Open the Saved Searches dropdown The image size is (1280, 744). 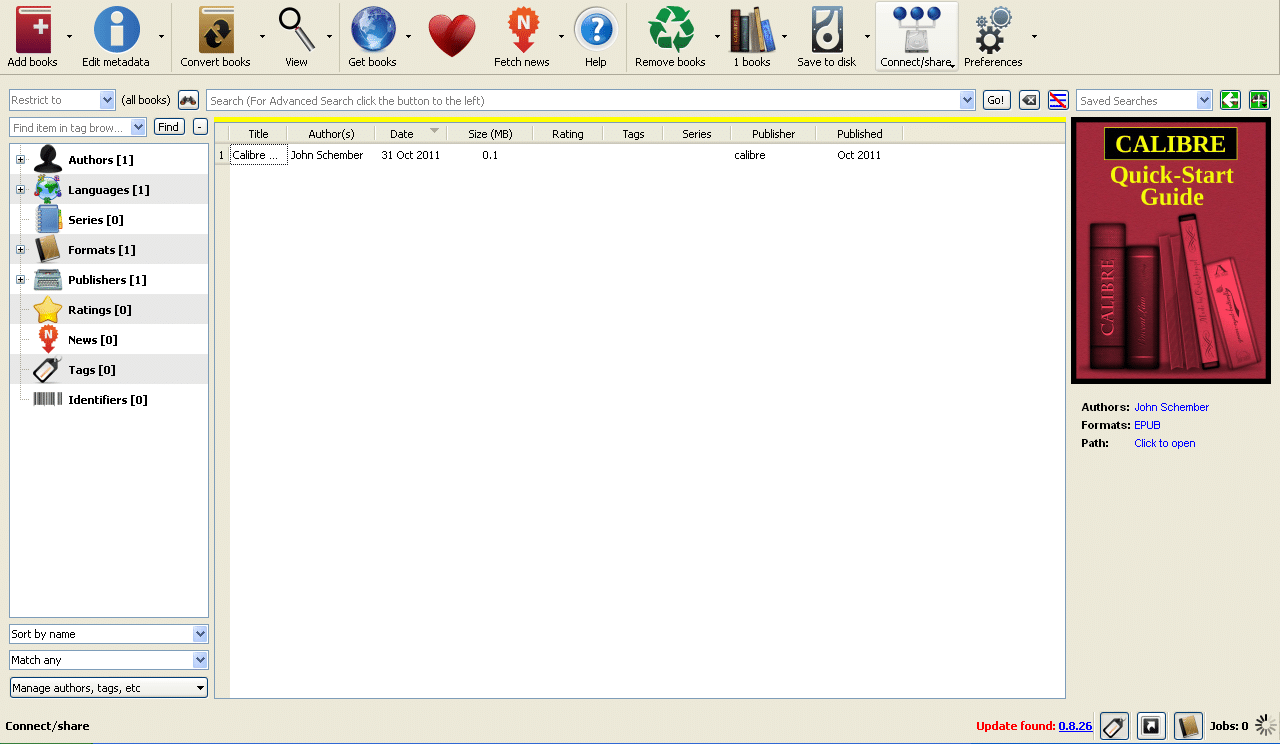pyautogui.click(x=1144, y=101)
